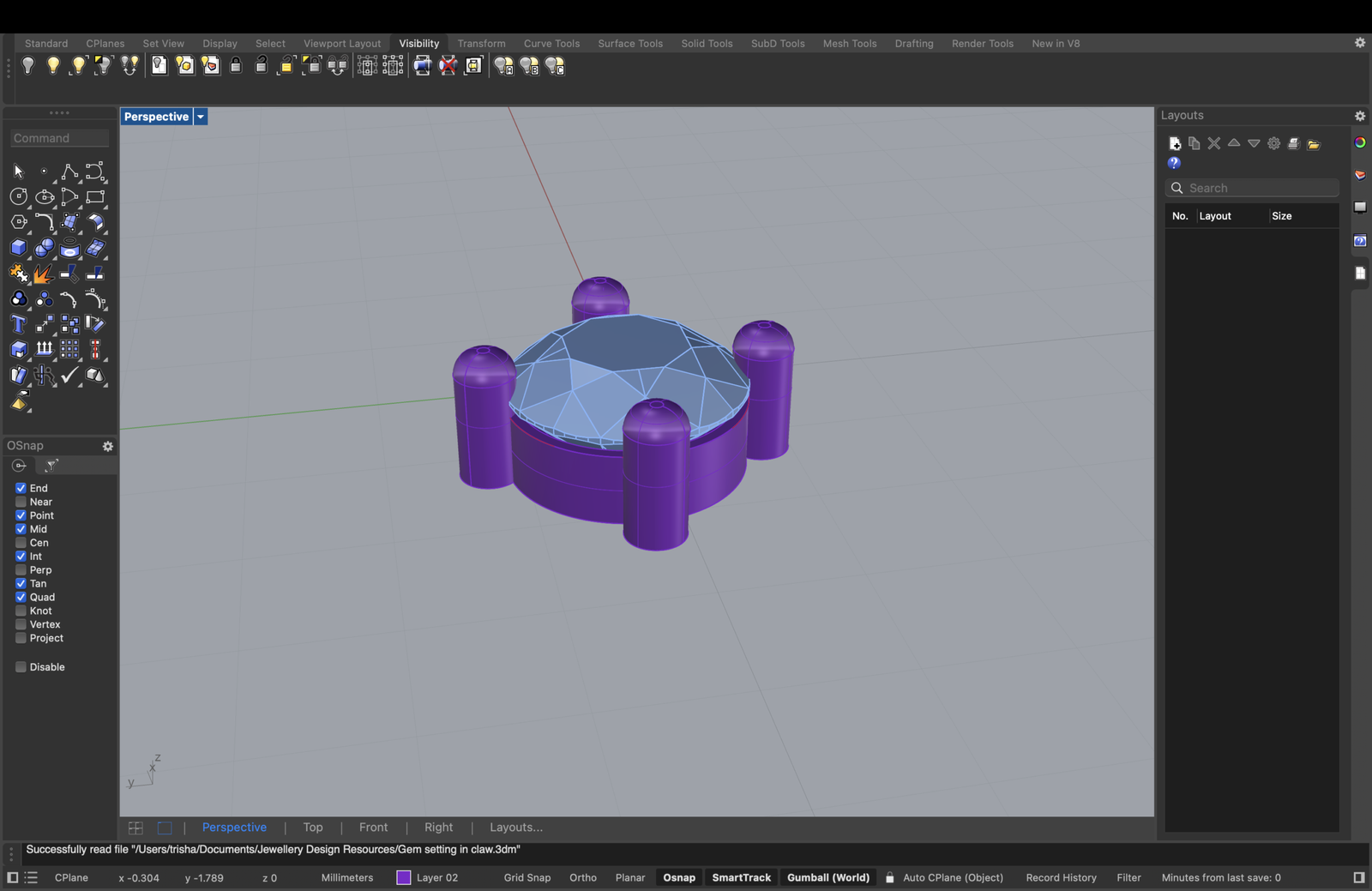The image size is (1372, 891).
Task: Pick the Polyline drawing tool
Action: pyautogui.click(x=69, y=172)
